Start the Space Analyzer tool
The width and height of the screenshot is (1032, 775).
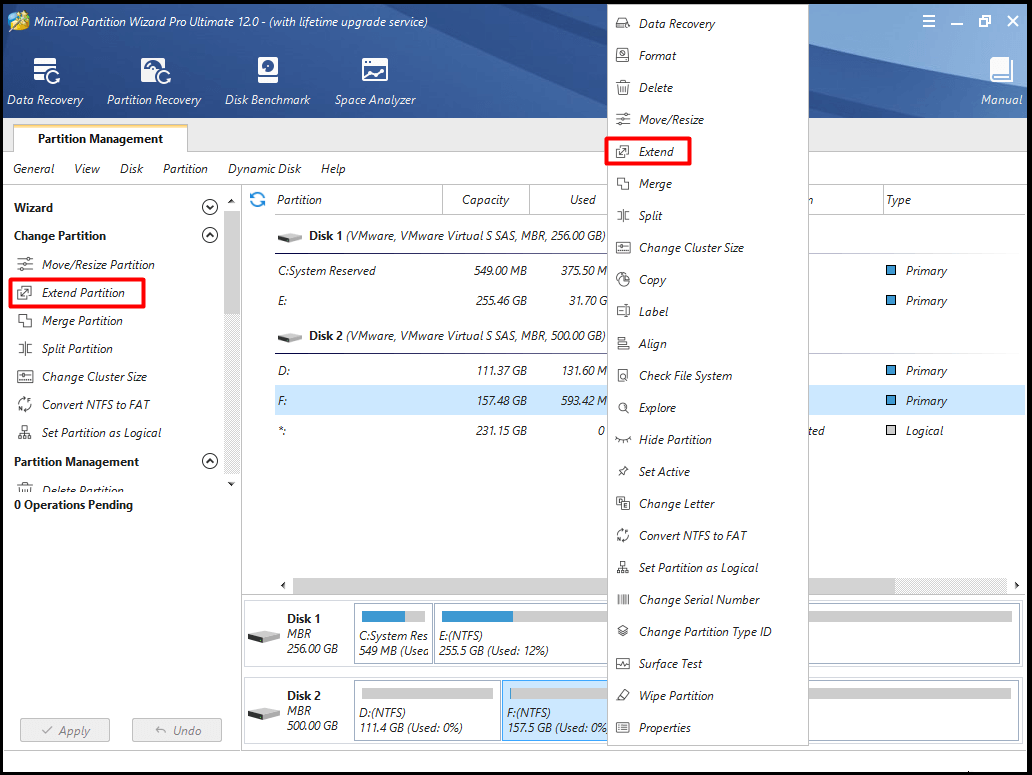tap(375, 82)
